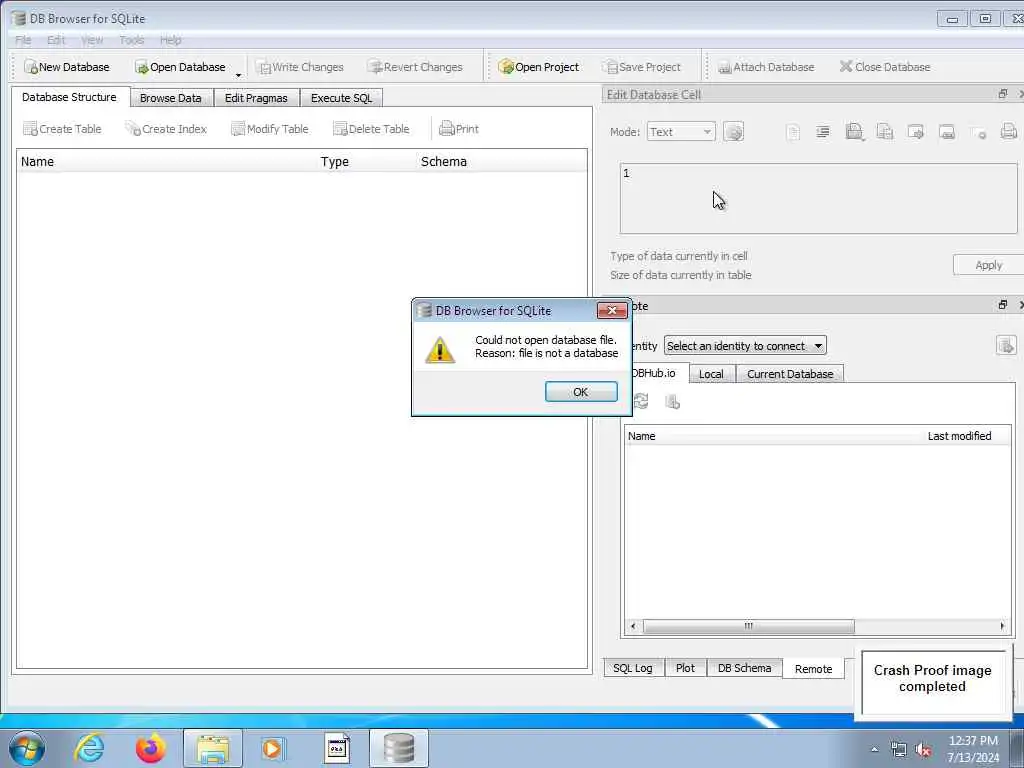Open the Tools menu
The image size is (1024, 768).
131,40
